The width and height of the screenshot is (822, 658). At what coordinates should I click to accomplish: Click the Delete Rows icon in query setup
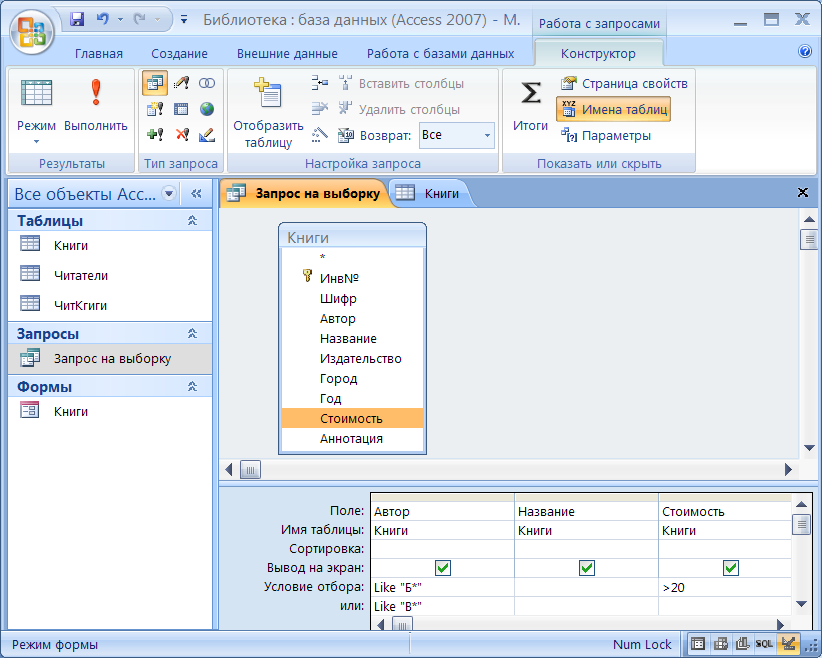click(319, 109)
